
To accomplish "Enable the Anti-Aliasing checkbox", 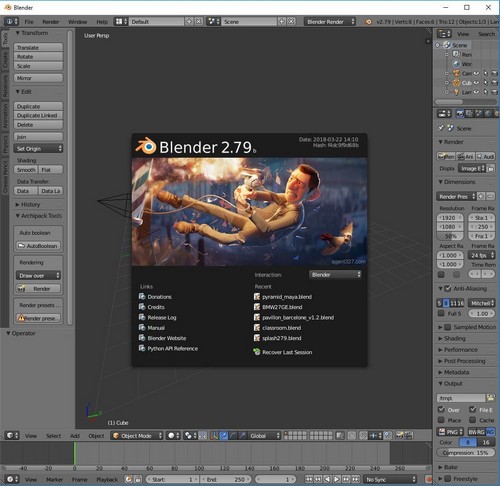I will click(x=448, y=288).
